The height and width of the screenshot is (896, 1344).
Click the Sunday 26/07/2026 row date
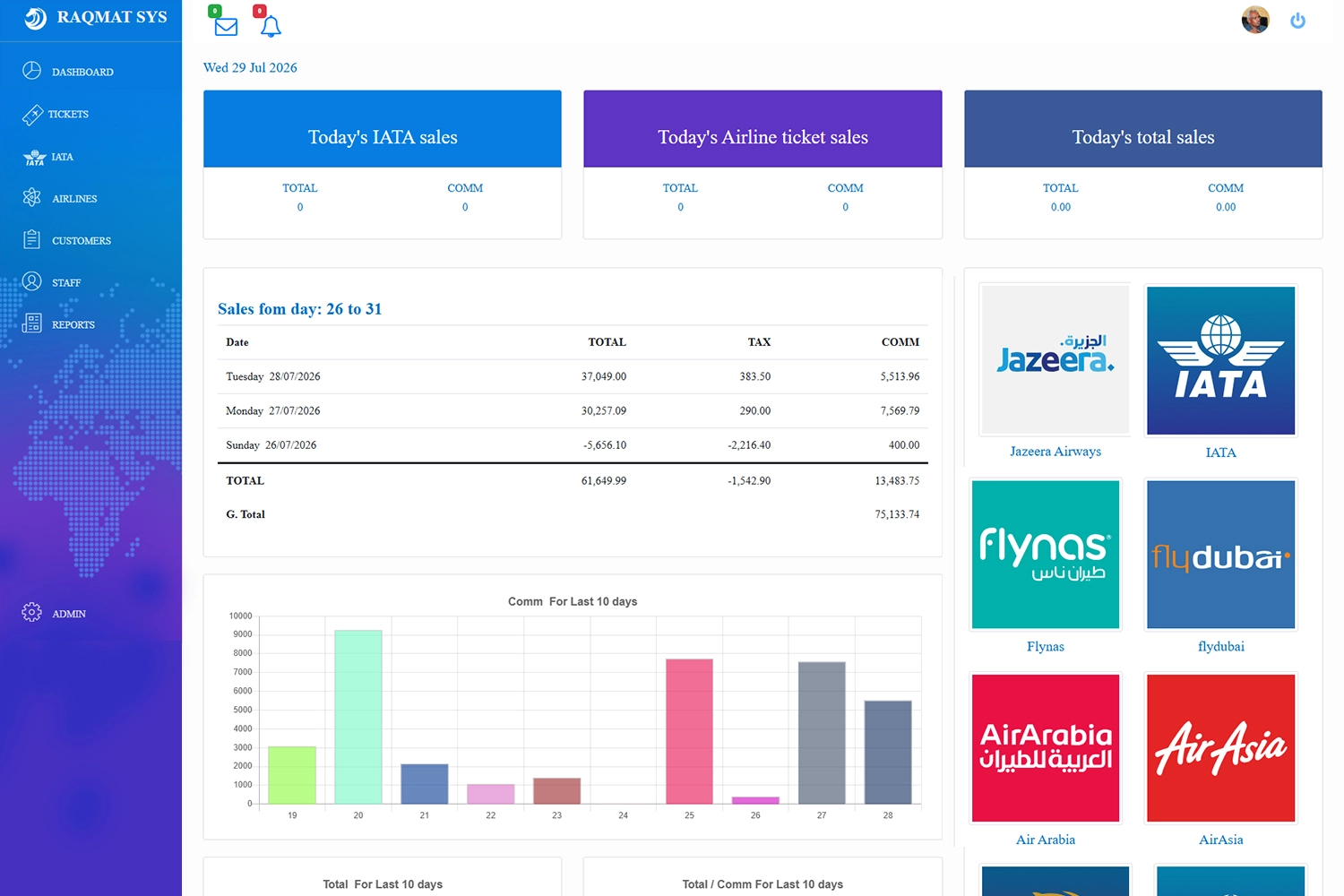pos(271,444)
